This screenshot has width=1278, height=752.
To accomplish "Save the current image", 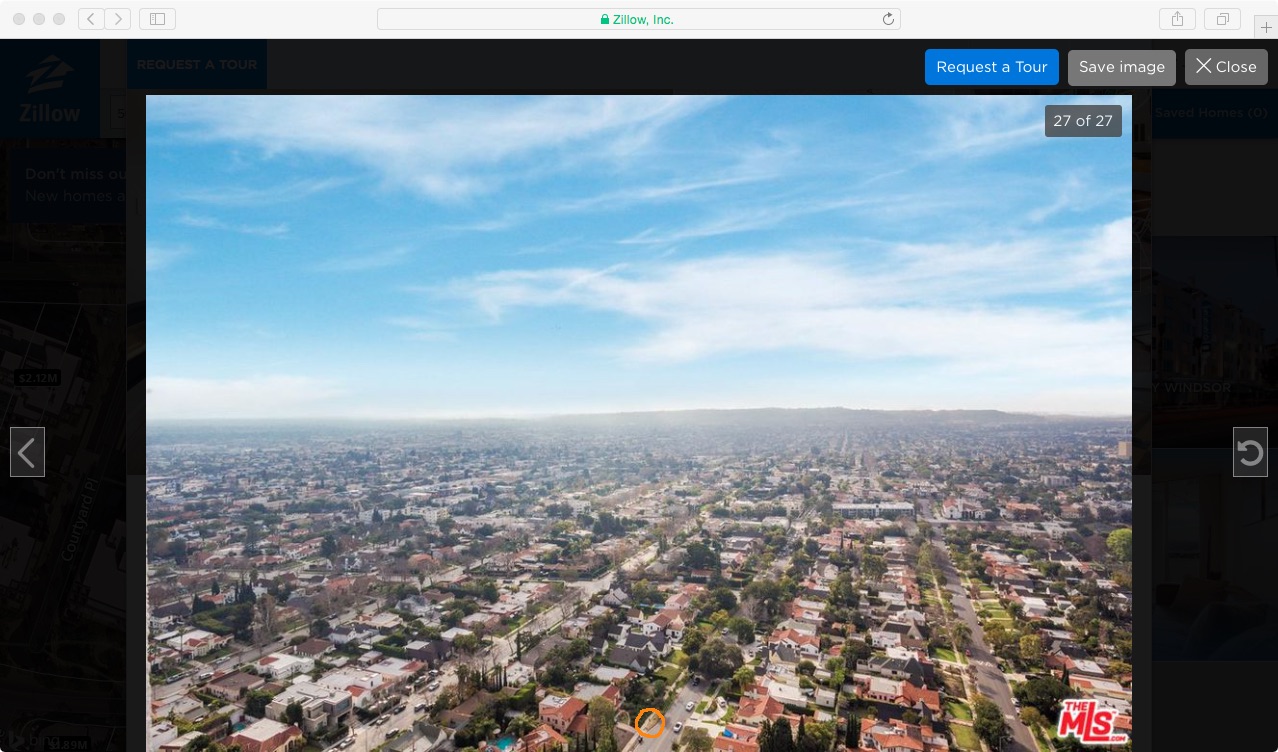I will coord(1121,67).
